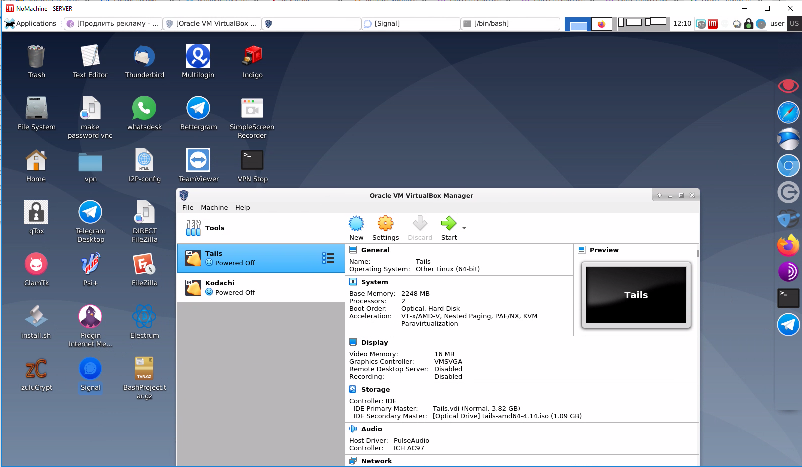Open the File menu in VirtualBox
The width and height of the screenshot is (802, 467).
[x=188, y=207]
